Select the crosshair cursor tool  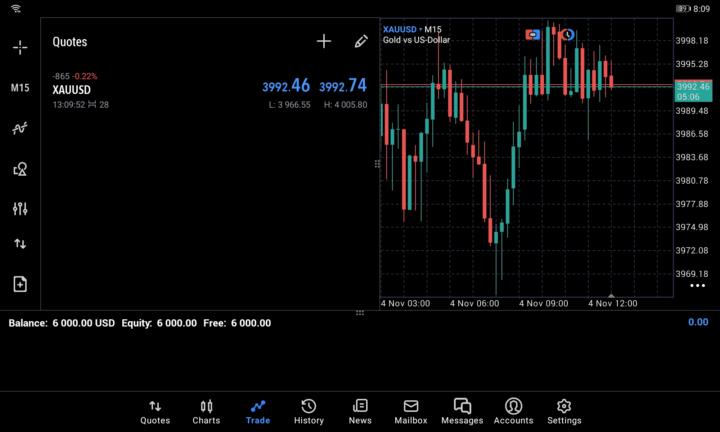pos(20,47)
